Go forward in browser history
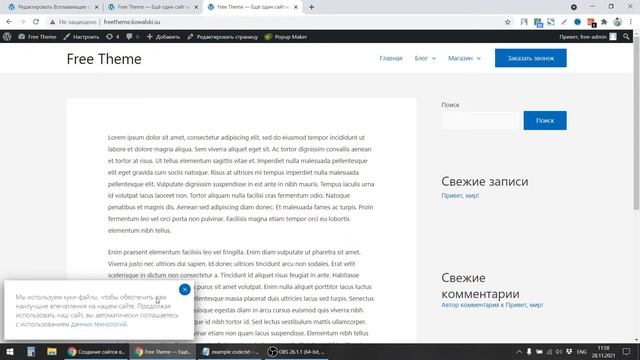Image resolution: width=640 pixels, height=360 pixels. click(x=22, y=22)
